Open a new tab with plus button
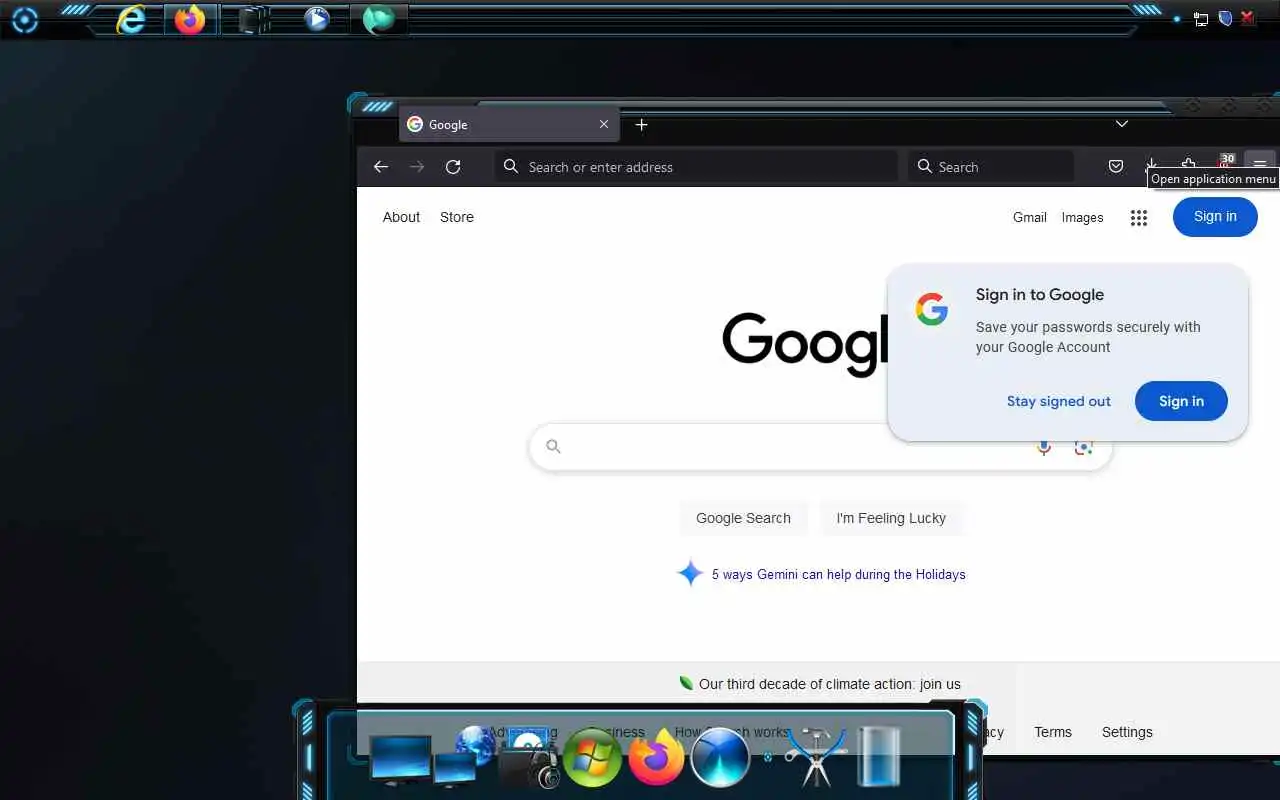The image size is (1280, 800). pyautogui.click(x=642, y=124)
